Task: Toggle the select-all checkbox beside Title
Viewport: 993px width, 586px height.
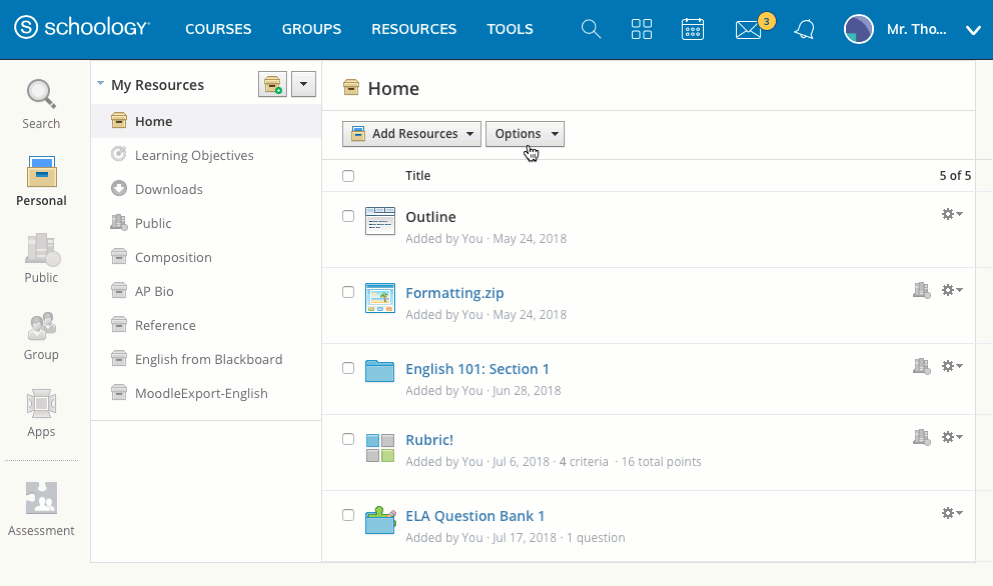Action: (x=348, y=176)
